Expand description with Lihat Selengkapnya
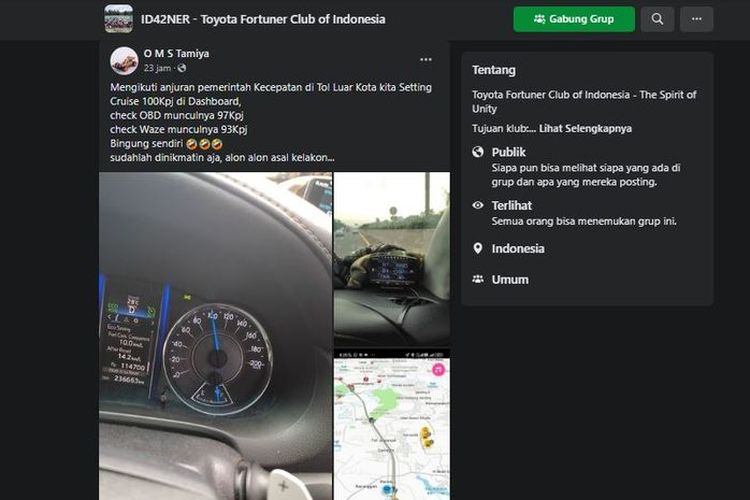The height and width of the screenshot is (500, 750). pos(585,128)
